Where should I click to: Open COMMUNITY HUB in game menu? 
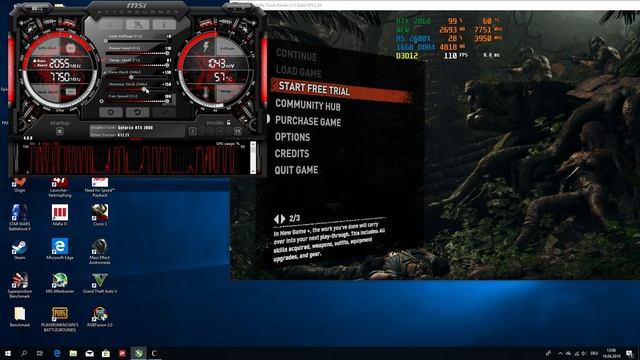click(x=308, y=105)
